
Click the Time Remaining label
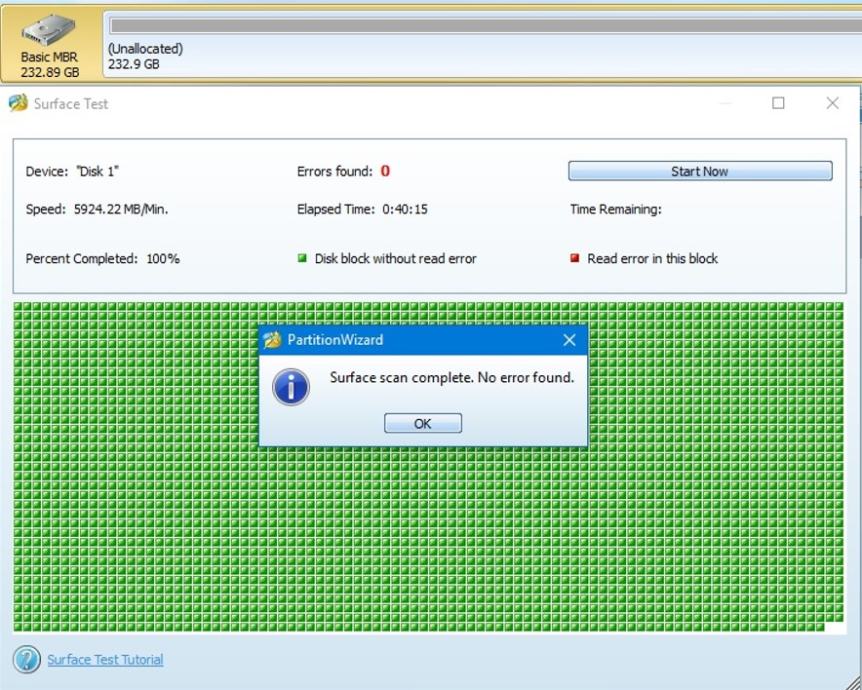616,209
